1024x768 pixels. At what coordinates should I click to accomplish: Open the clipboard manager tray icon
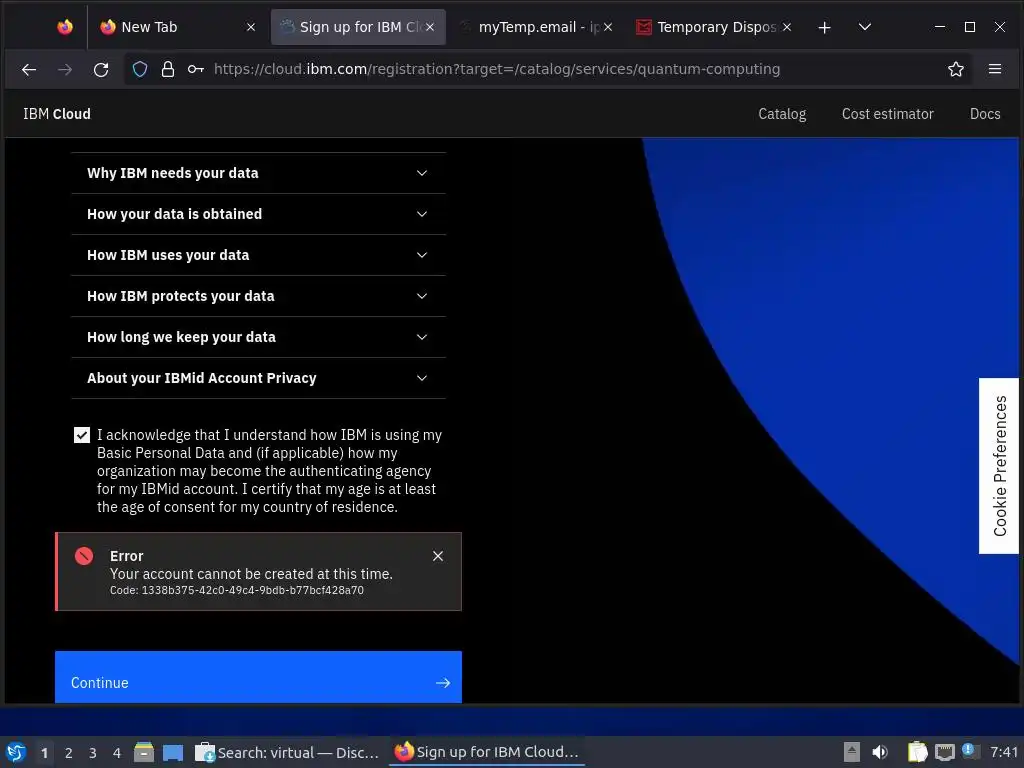click(x=918, y=752)
